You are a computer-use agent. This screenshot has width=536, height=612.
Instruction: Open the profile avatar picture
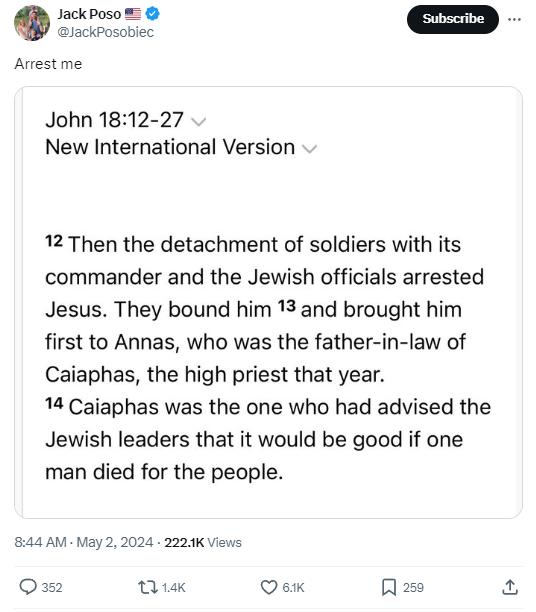(32, 23)
